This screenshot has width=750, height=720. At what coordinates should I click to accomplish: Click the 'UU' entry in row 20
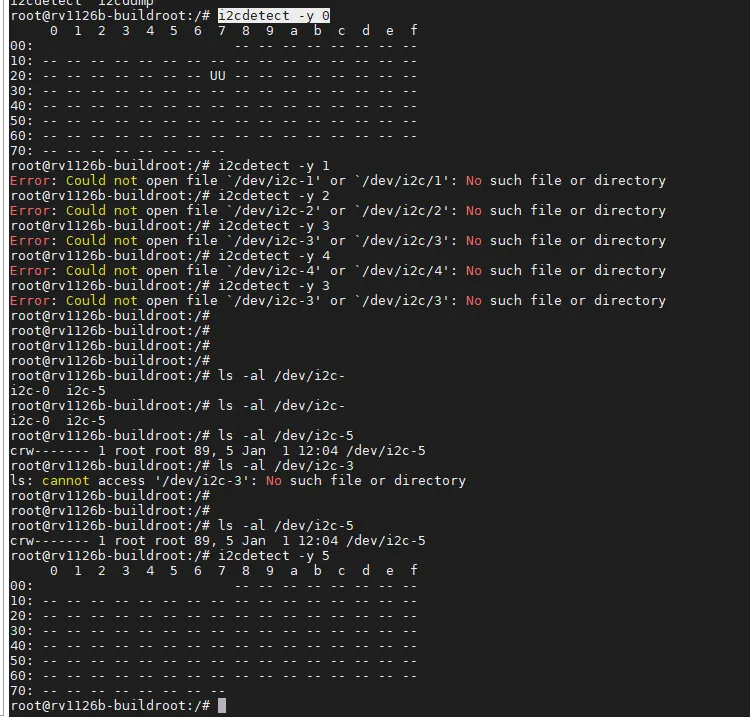[x=218, y=76]
